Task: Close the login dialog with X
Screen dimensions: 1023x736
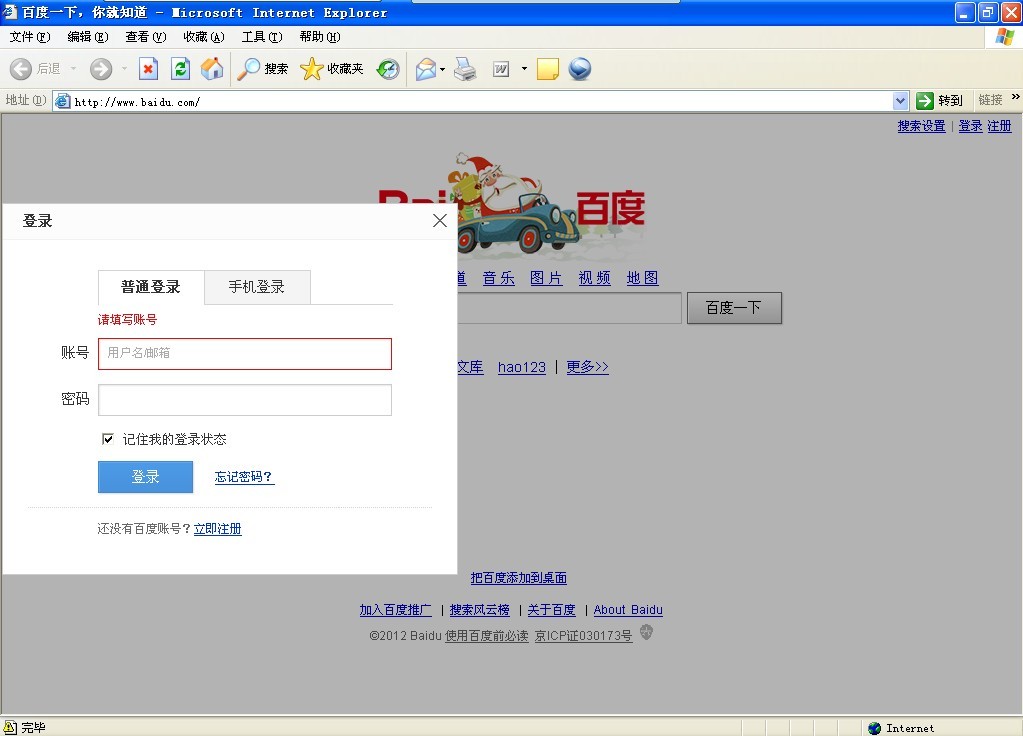Action: (x=439, y=221)
